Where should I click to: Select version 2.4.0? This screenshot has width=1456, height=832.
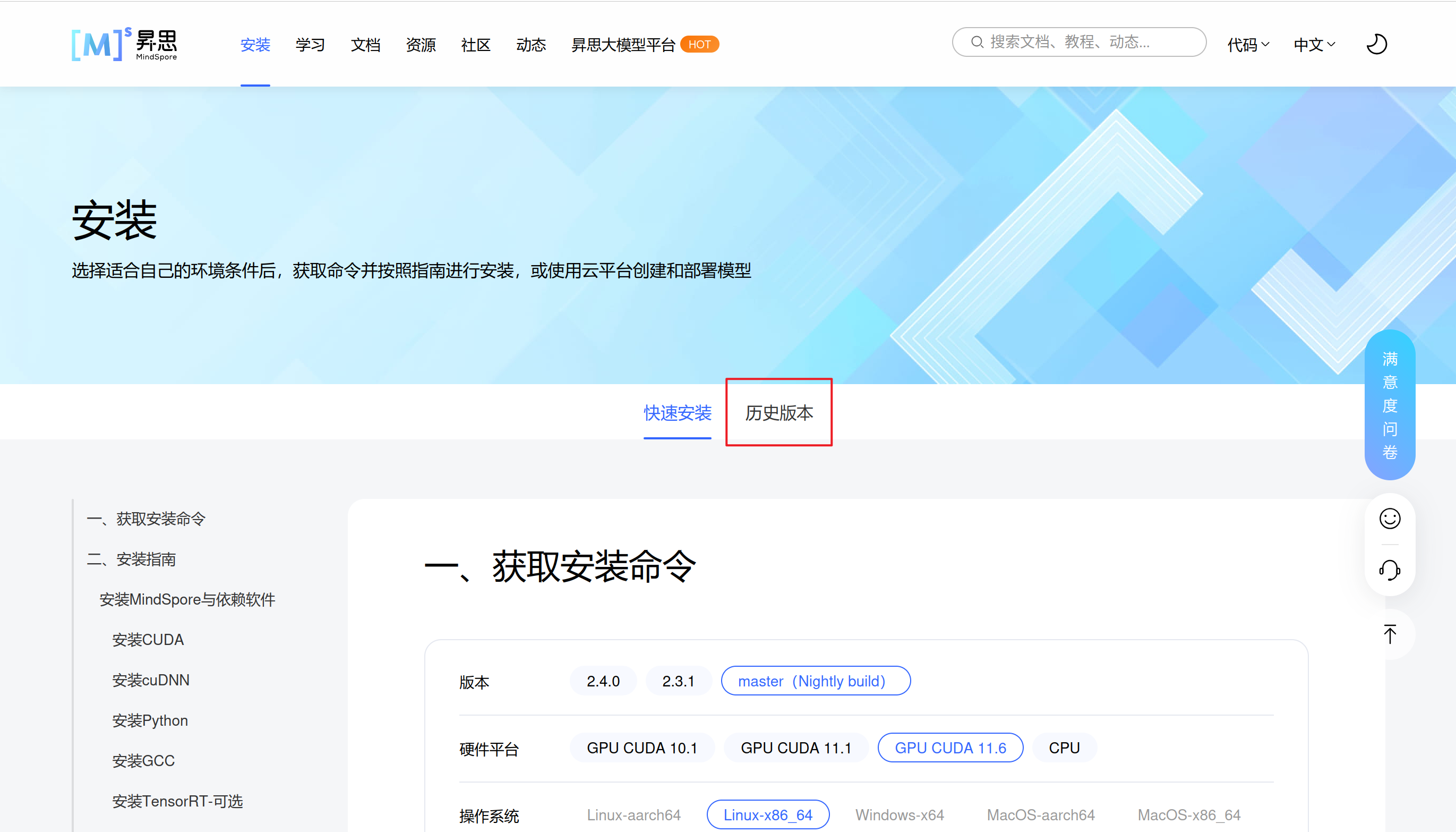click(603, 681)
